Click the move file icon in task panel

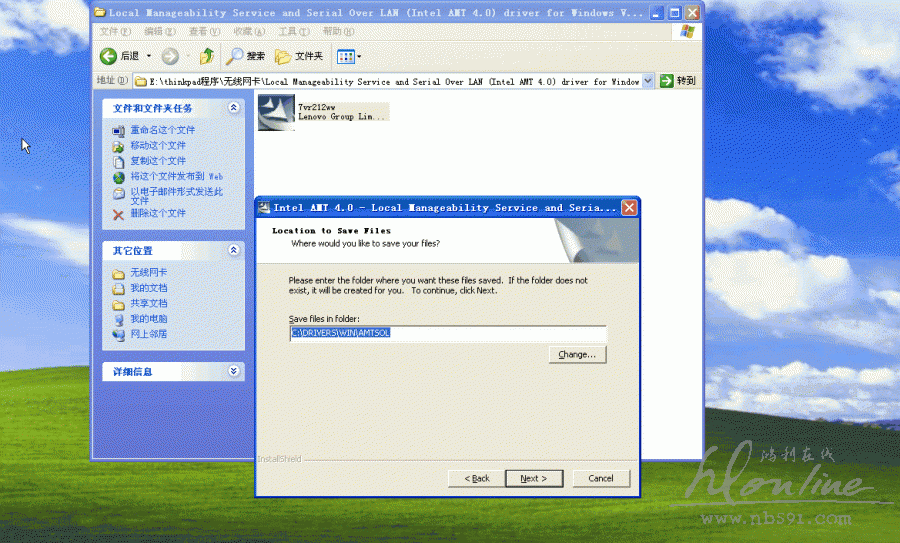click(x=118, y=146)
